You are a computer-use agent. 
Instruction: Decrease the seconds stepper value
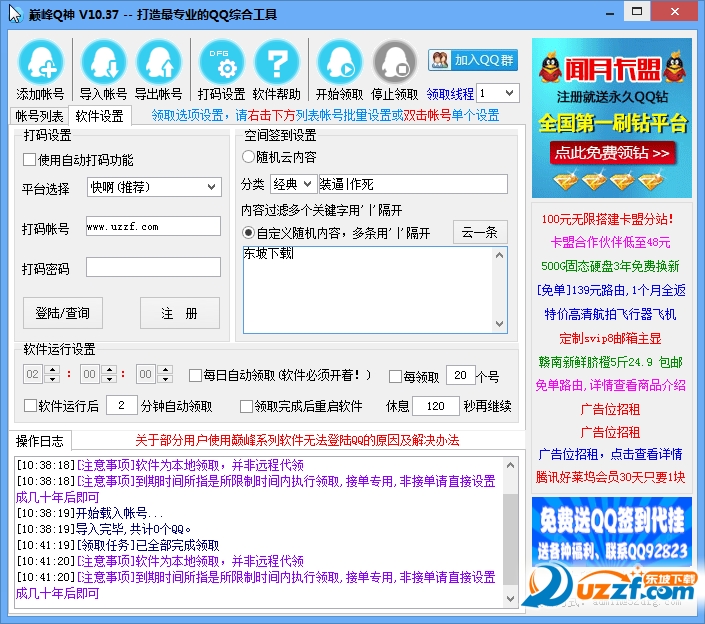point(165,379)
